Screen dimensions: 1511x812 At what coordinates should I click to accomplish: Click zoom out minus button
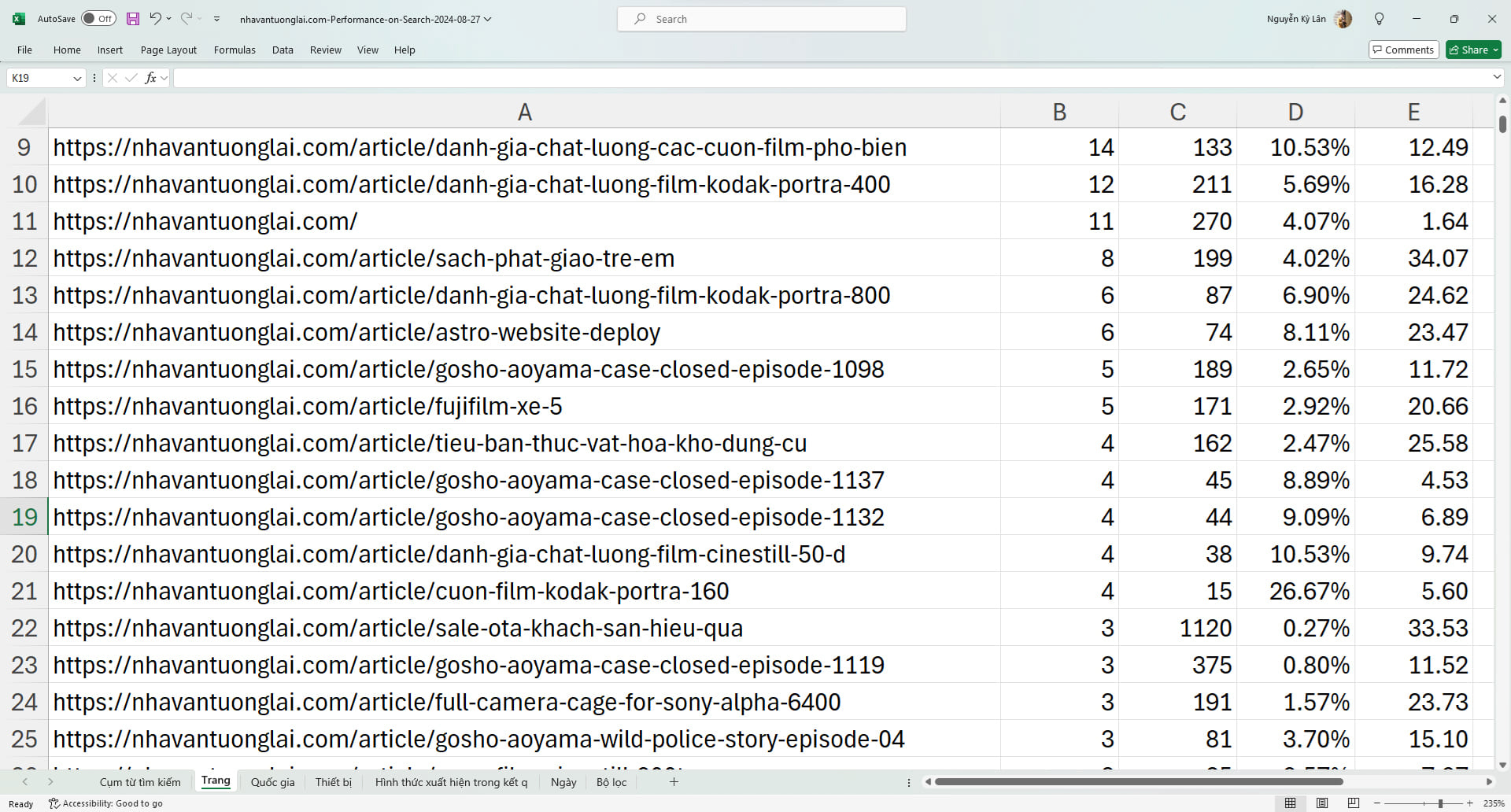[1377, 803]
